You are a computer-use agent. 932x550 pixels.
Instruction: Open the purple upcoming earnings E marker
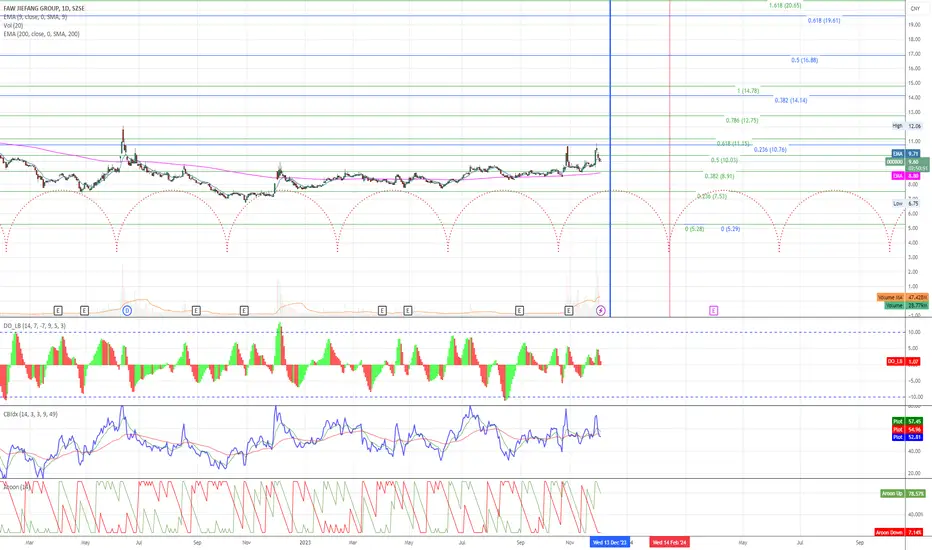[713, 310]
